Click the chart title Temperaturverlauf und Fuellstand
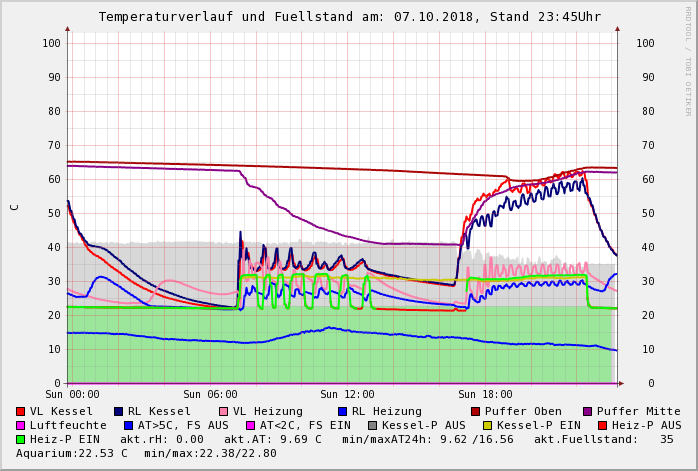This screenshot has height=471, width=698. tap(349, 17)
